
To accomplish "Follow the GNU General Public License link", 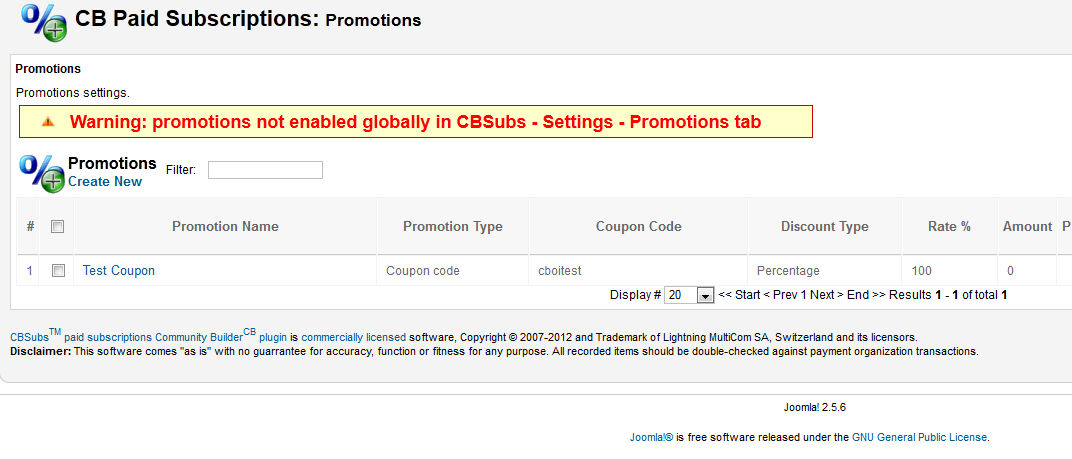I will [x=920, y=437].
